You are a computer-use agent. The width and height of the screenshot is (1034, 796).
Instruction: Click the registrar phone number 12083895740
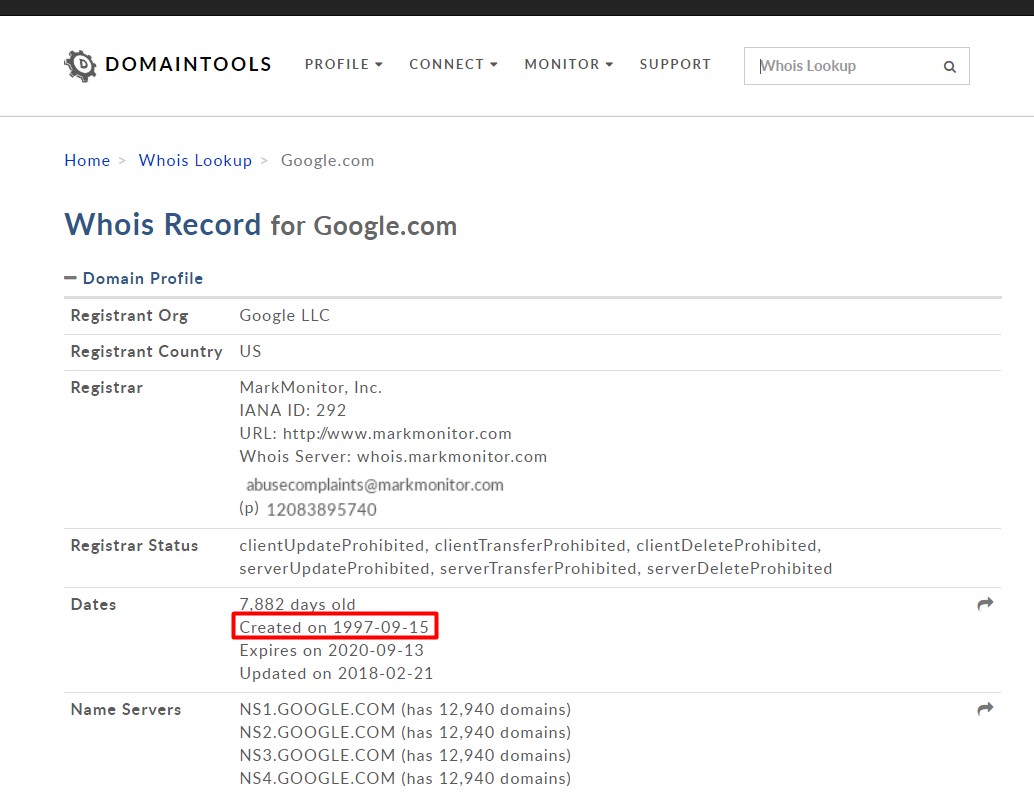321,509
